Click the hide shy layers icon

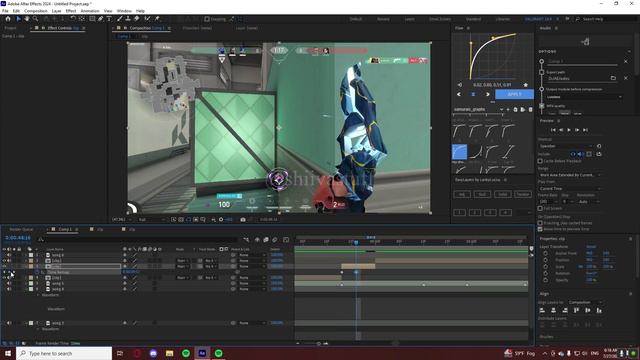tap(258, 240)
